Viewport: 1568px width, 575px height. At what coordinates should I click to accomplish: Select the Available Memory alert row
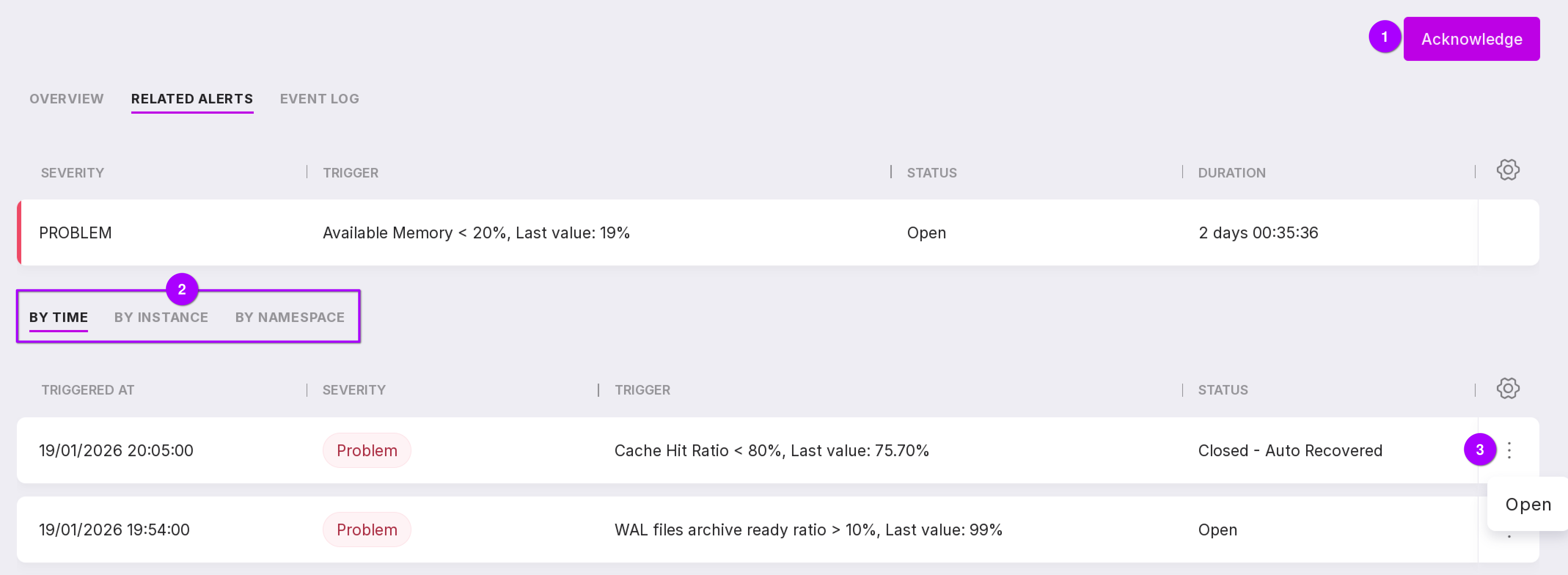point(475,233)
